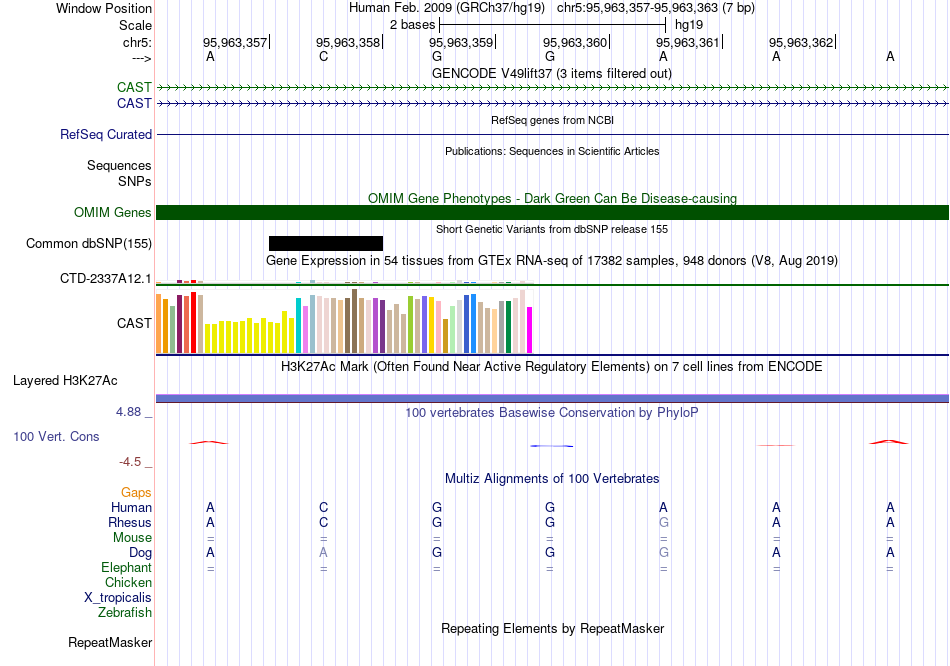Click the gray mismatch A in Dog row
Image resolution: width=950 pixels, height=666 pixels.
(324, 553)
